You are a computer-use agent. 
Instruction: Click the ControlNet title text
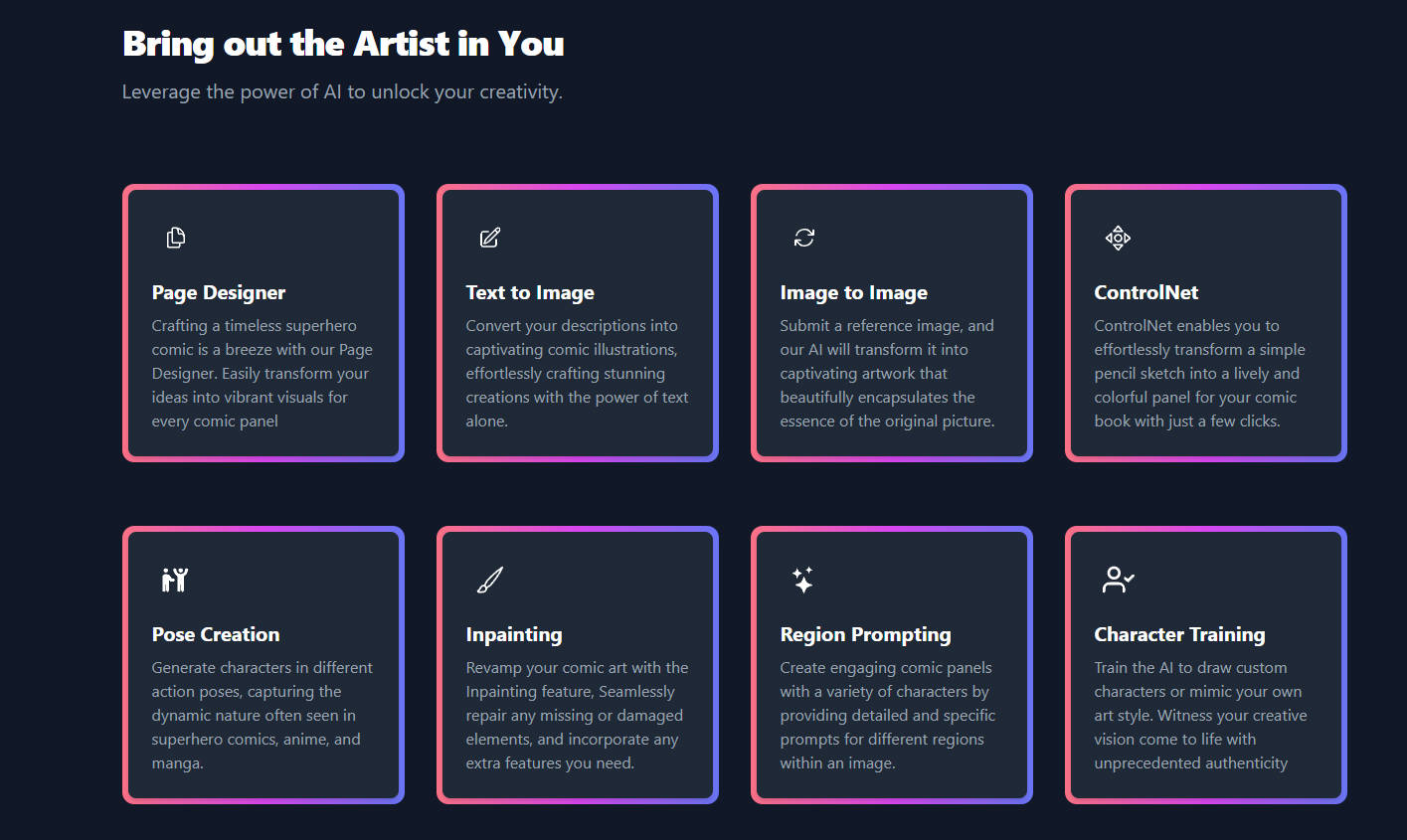click(1146, 292)
